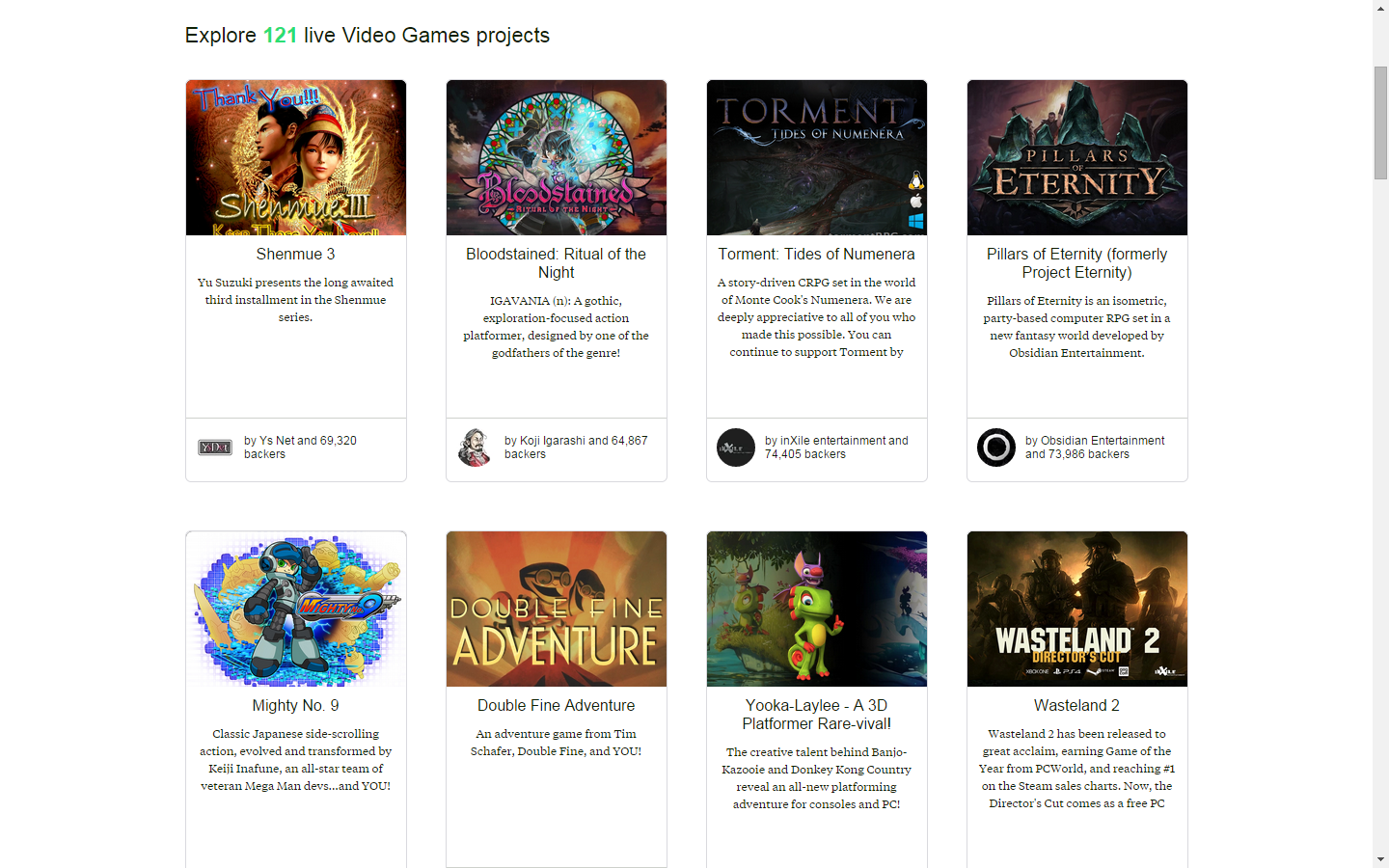Open the Double Fine Adventure thumbnail
The height and width of the screenshot is (868, 1389).
coord(557,609)
